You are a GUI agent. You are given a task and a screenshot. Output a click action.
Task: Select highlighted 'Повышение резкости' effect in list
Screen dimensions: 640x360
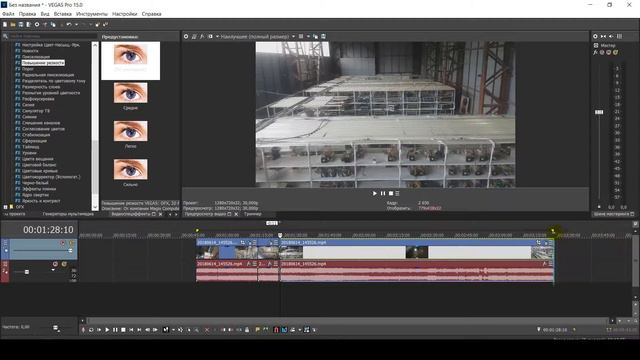[x=43, y=63]
